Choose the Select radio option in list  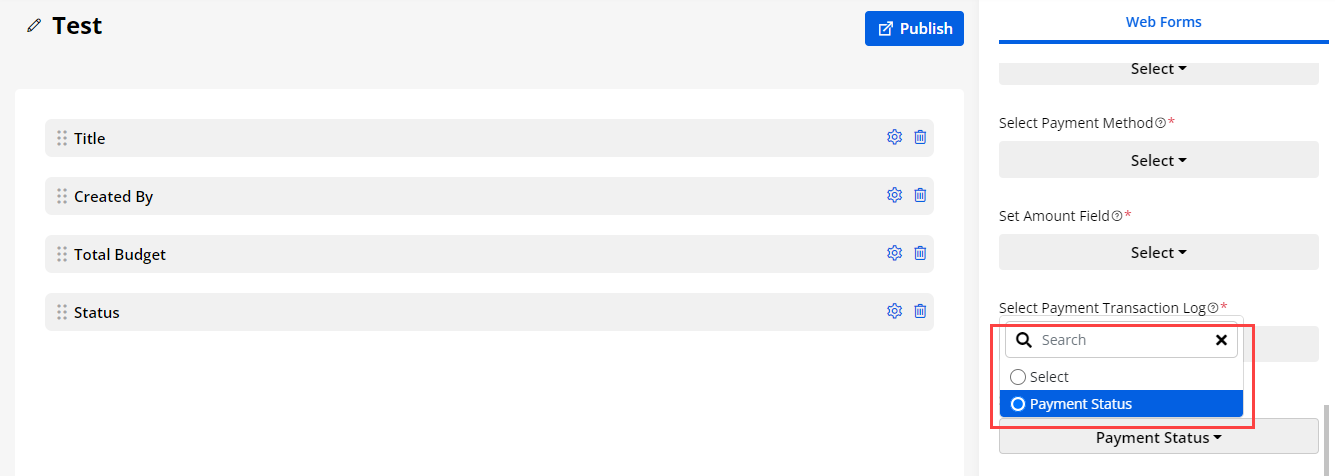tap(1018, 377)
